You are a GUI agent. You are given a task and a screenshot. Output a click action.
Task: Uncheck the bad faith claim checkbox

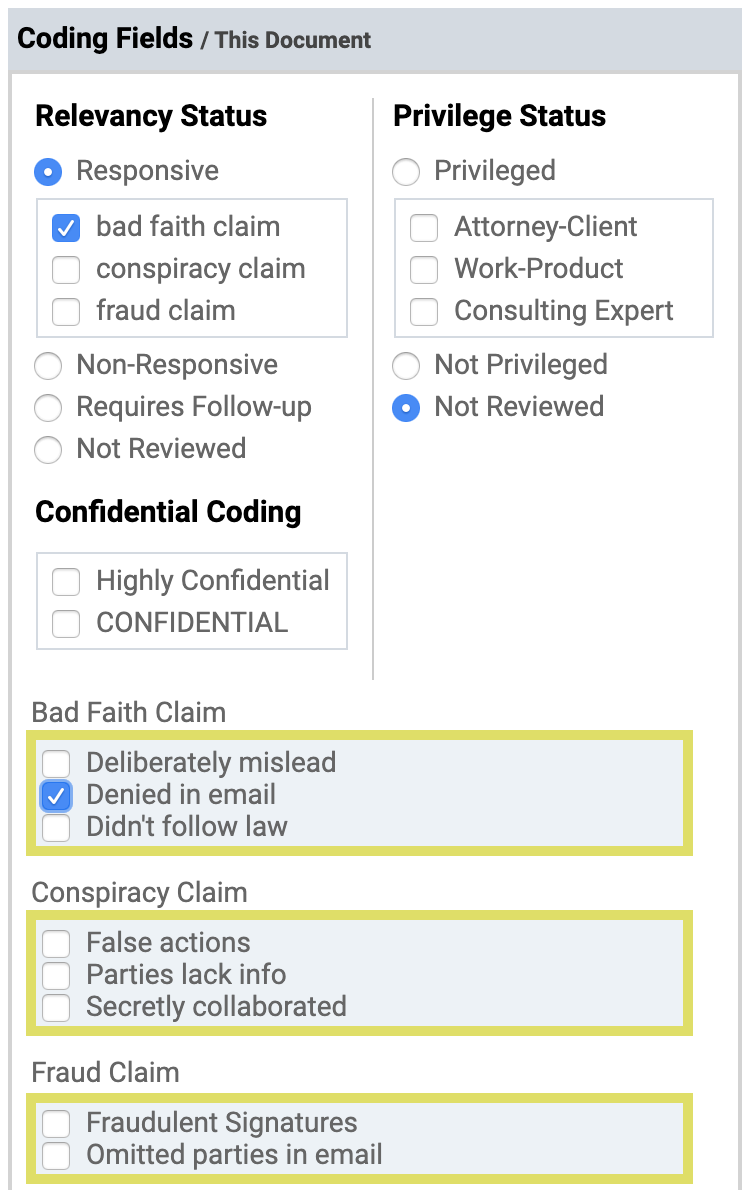pyautogui.click(x=66, y=228)
